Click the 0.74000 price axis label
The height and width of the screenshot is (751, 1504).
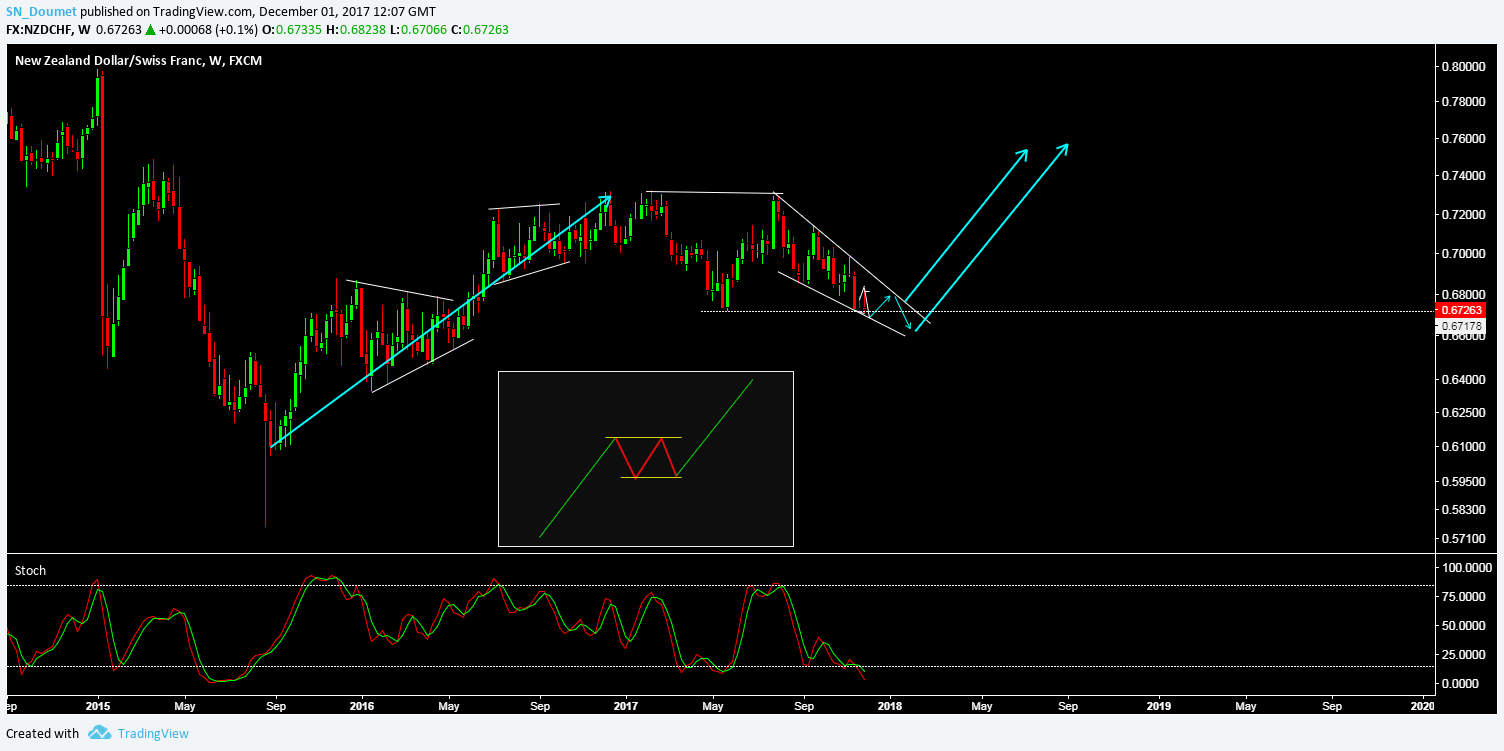coord(1465,176)
